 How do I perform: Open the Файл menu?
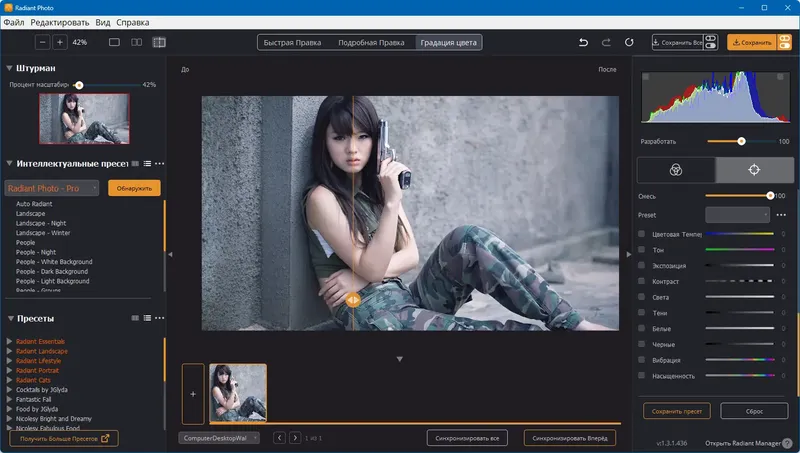(14, 21)
